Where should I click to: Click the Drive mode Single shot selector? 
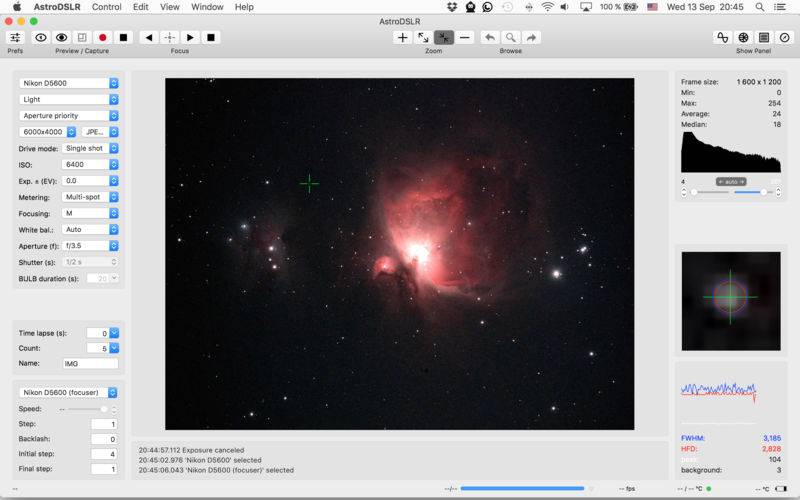point(90,148)
